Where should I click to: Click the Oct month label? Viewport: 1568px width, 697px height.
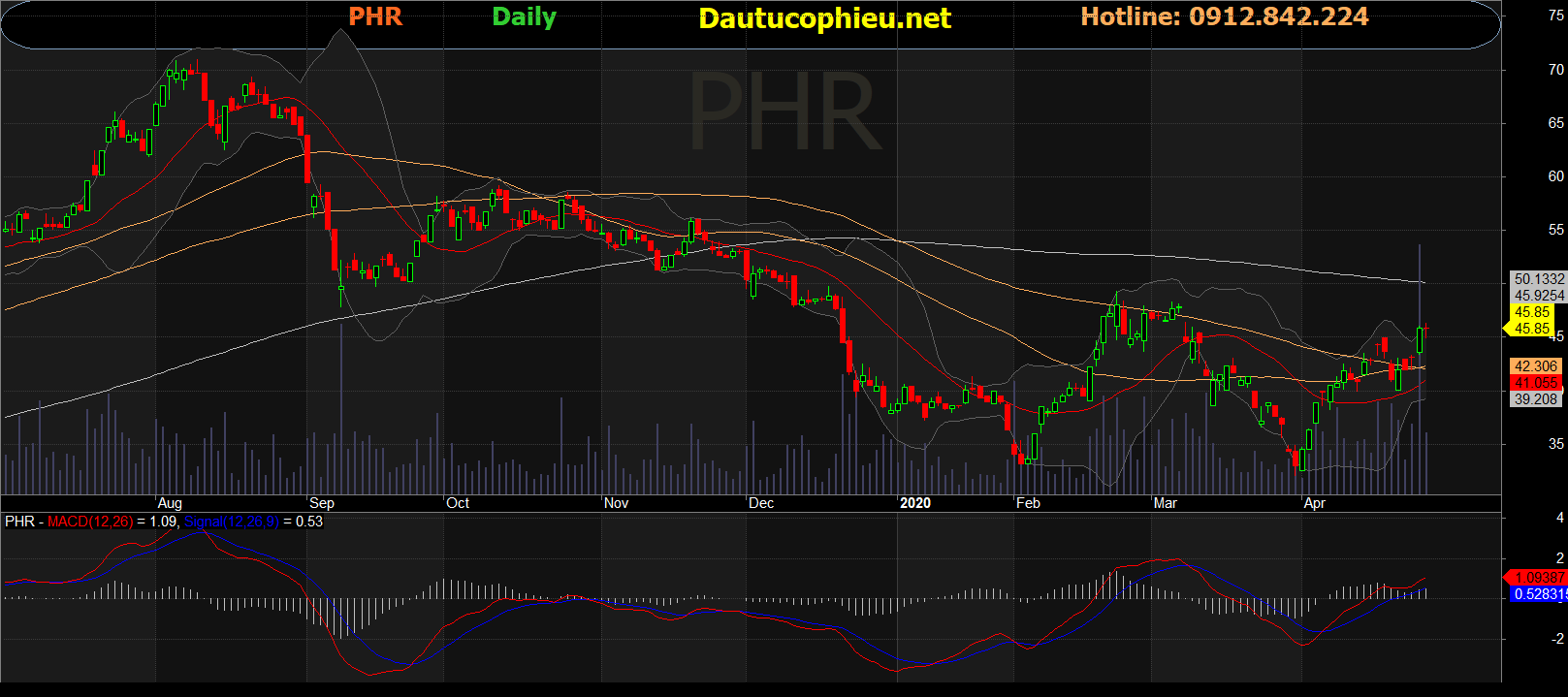point(458,503)
